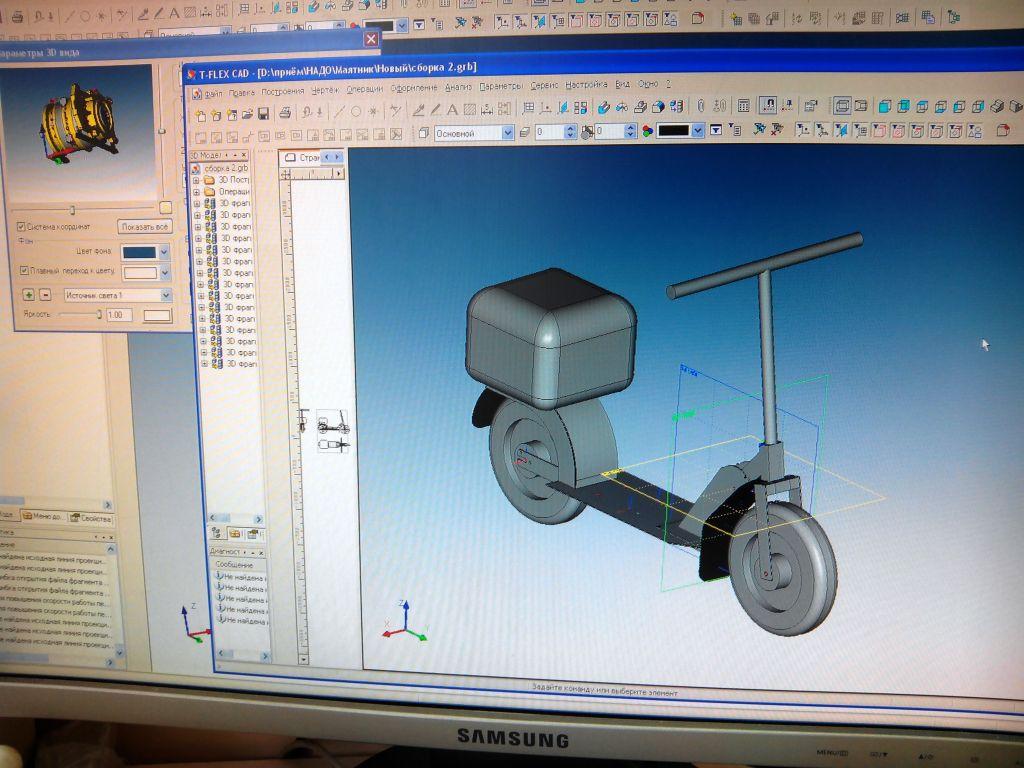Click the pencil graphic line icon
The width and height of the screenshot is (1024, 768).
[436, 110]
